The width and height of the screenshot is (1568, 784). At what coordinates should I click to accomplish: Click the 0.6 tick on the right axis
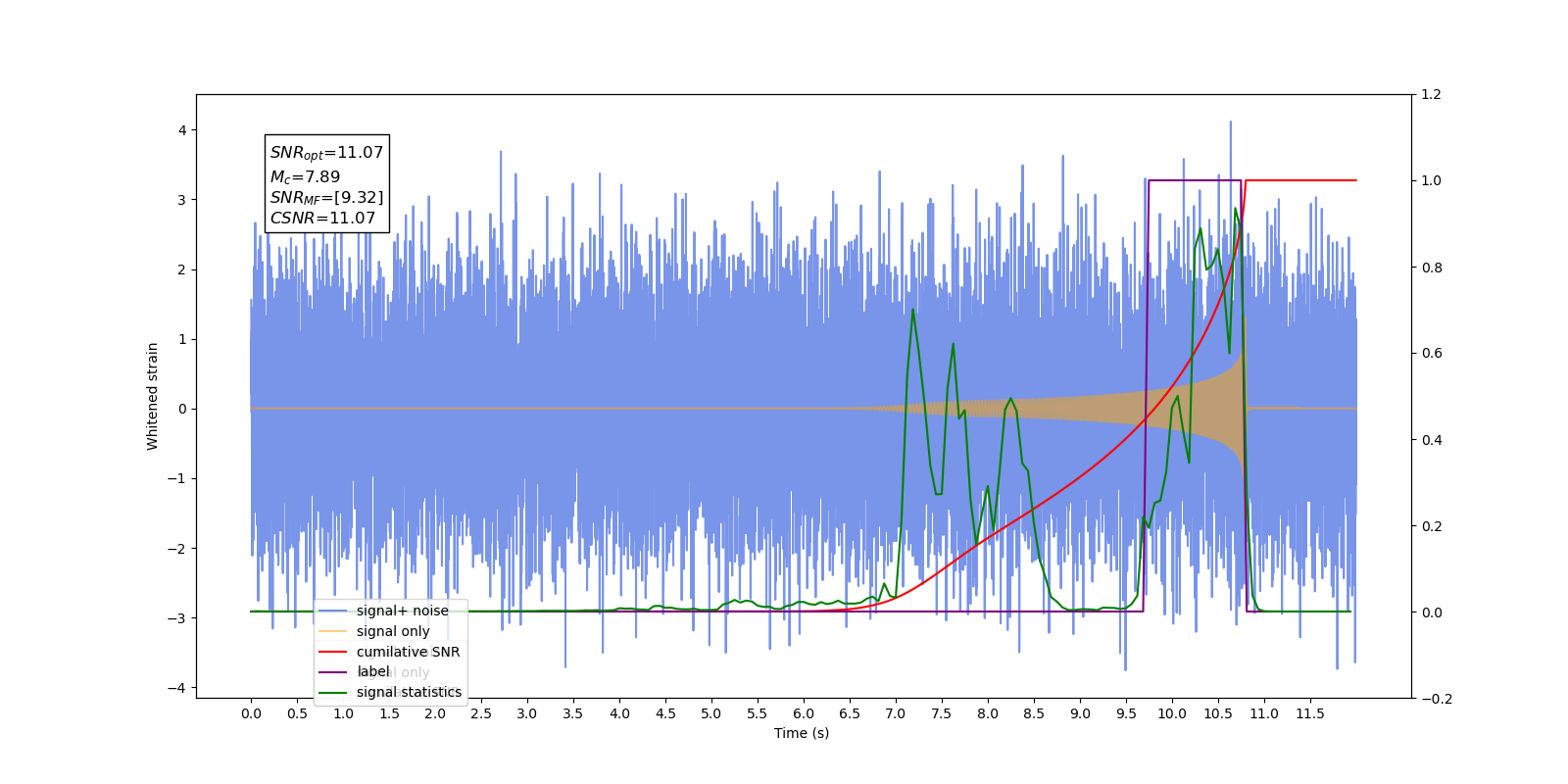click(x=1431, y=354)
